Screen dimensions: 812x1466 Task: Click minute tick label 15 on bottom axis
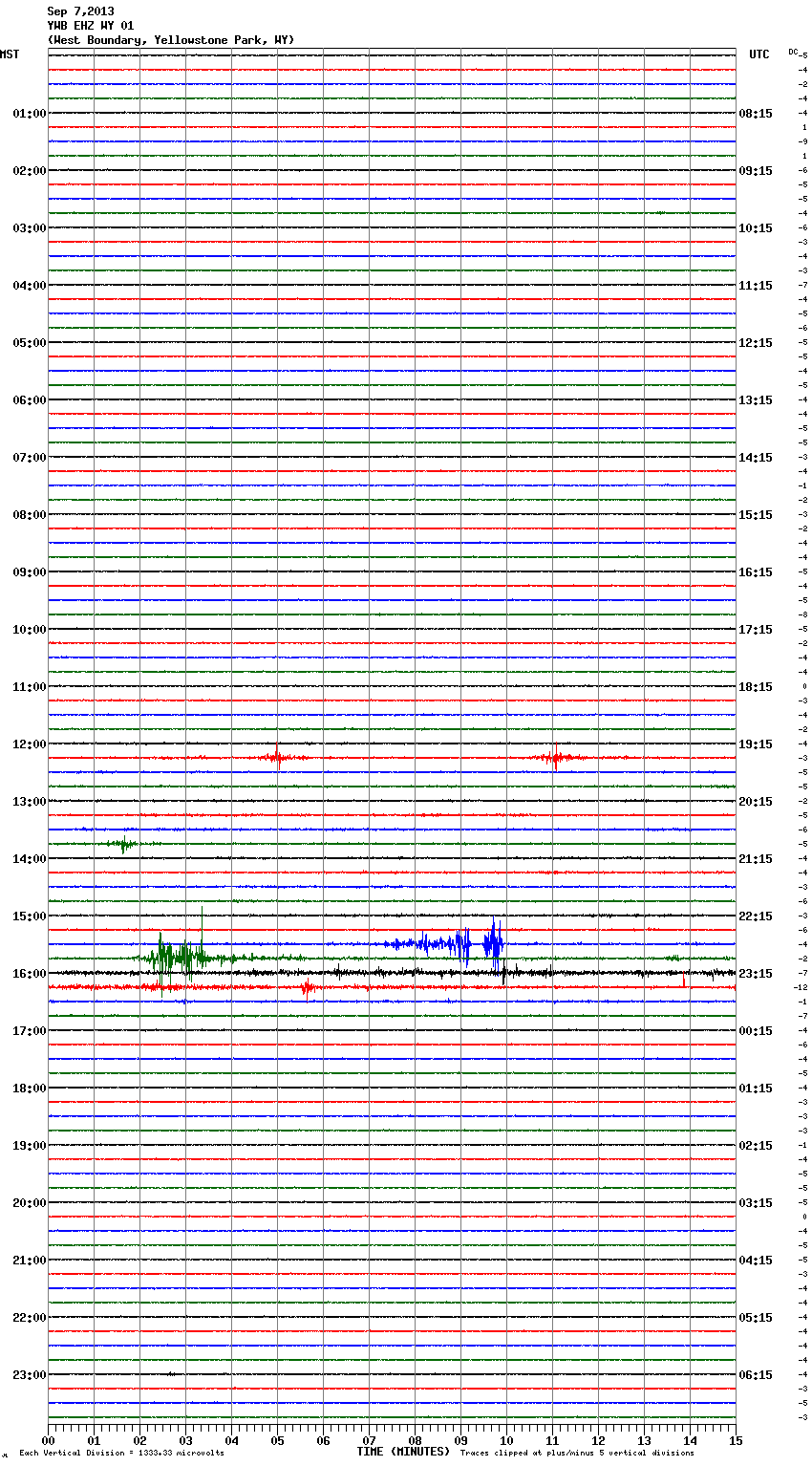tap(736, 1440)
